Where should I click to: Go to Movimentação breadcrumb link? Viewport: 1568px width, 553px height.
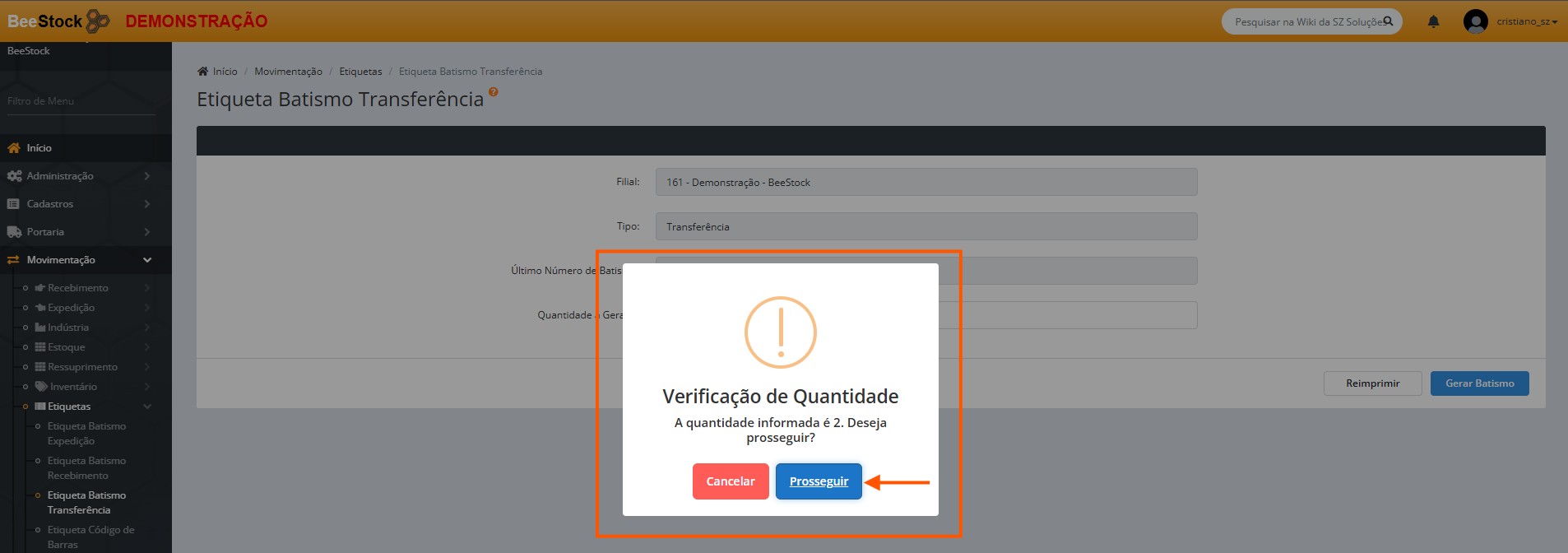(x=288, y=72)
